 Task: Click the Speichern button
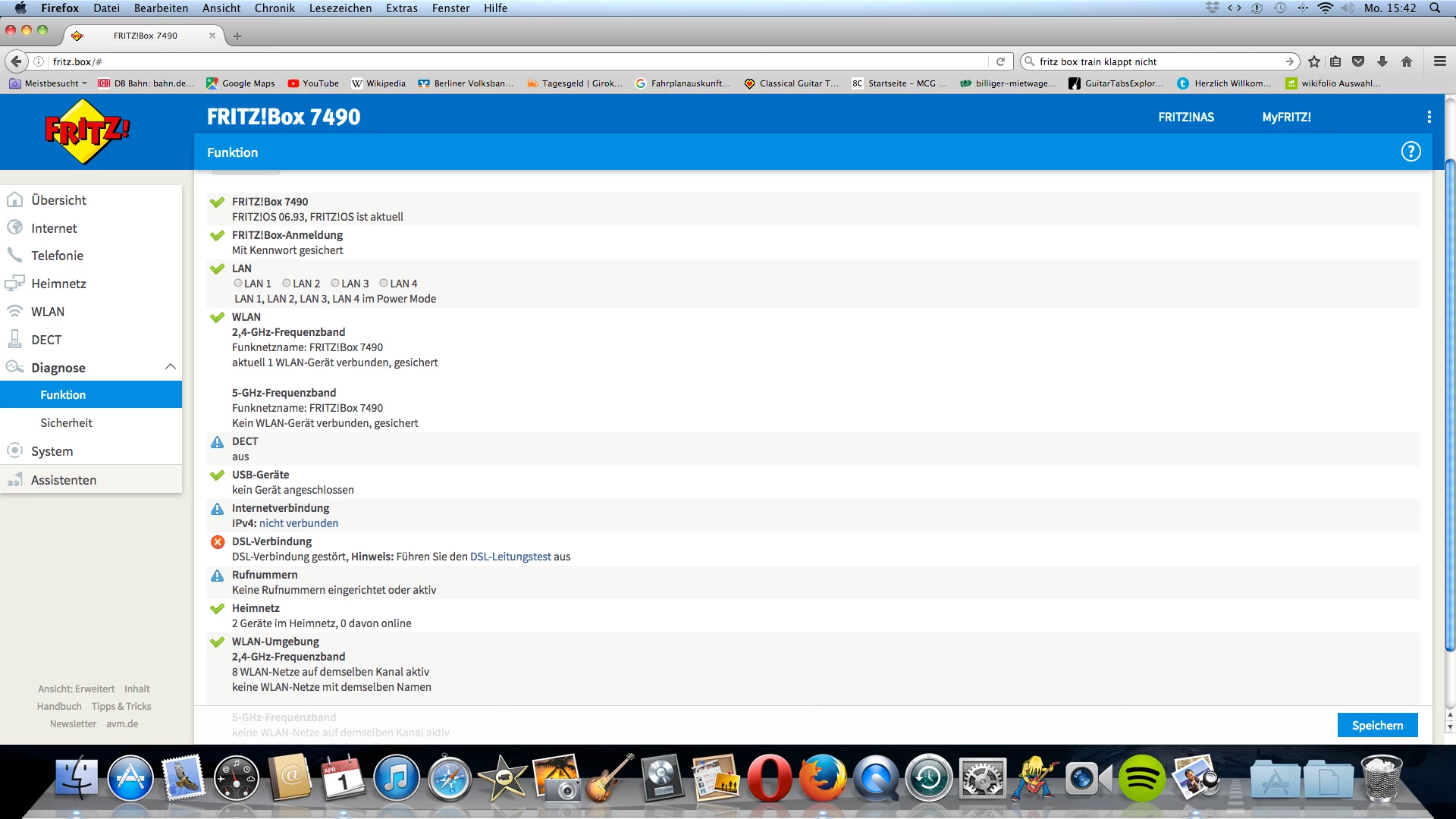pos(1376,725)
